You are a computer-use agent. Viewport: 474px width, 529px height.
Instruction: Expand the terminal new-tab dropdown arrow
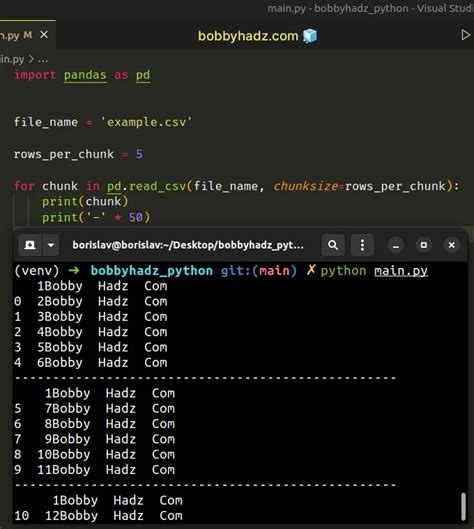(x=51, y=245)
